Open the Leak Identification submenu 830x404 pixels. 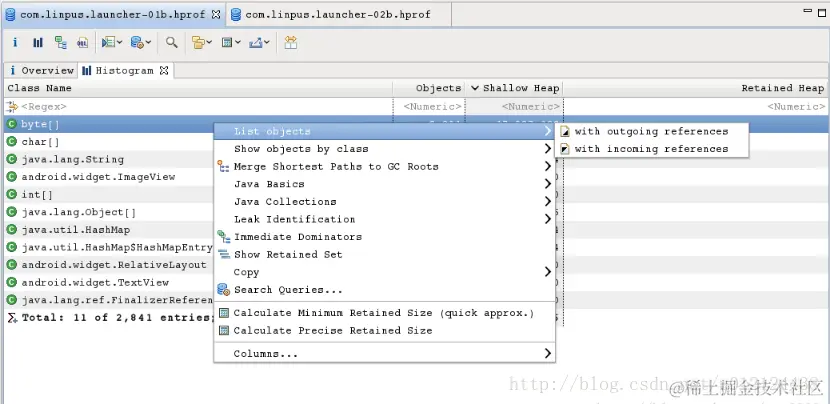click(384, 219)
